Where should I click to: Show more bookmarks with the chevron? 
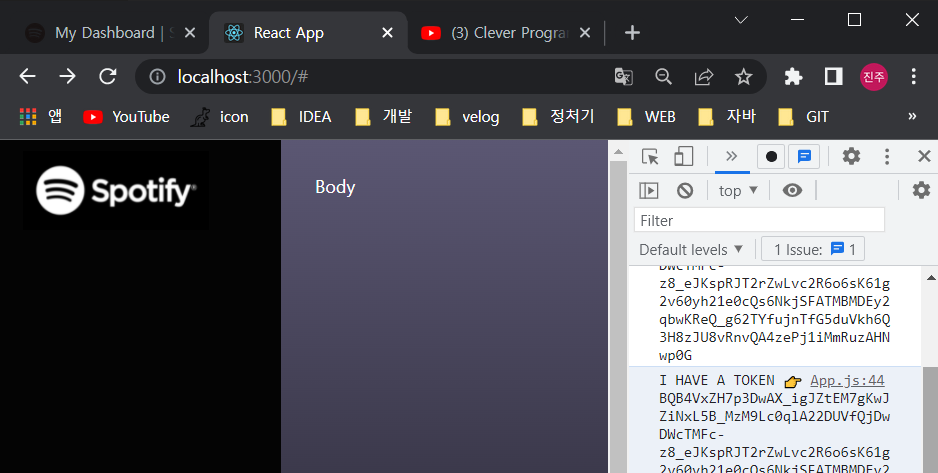click(912, 116)
